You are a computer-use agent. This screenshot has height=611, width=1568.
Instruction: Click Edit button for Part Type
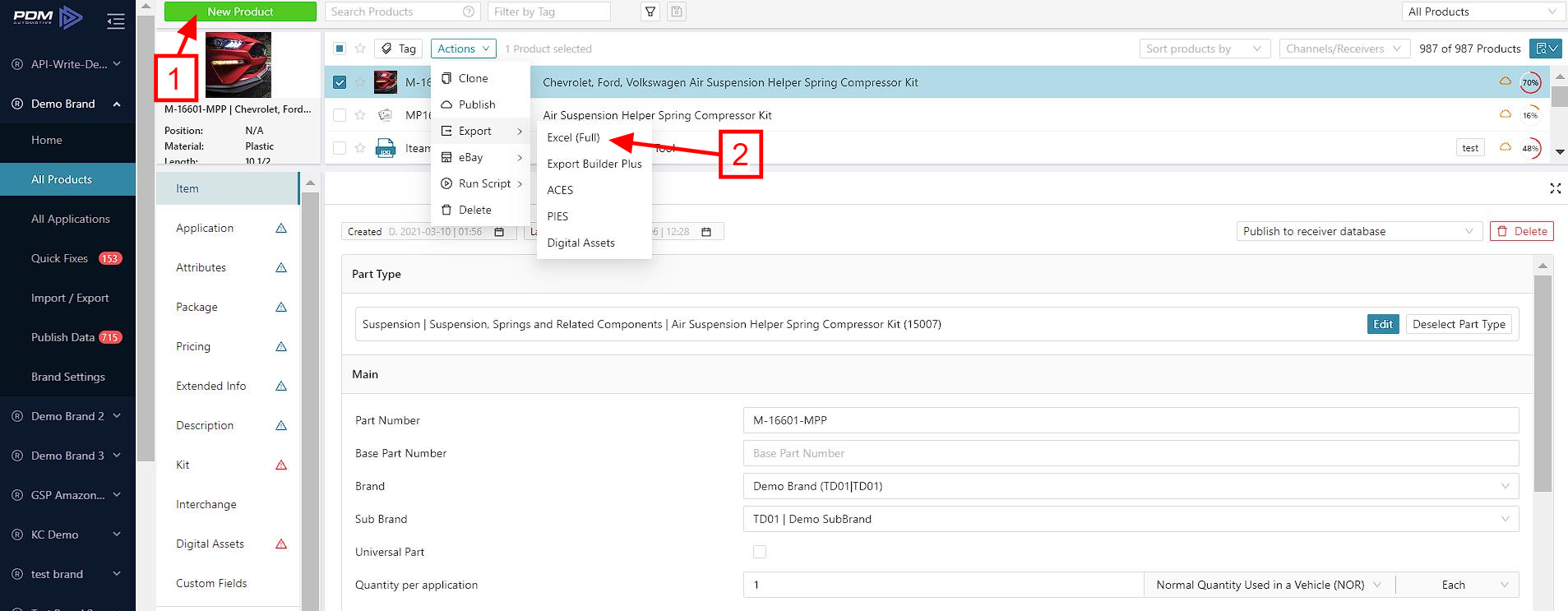[x=1383, y=324]
